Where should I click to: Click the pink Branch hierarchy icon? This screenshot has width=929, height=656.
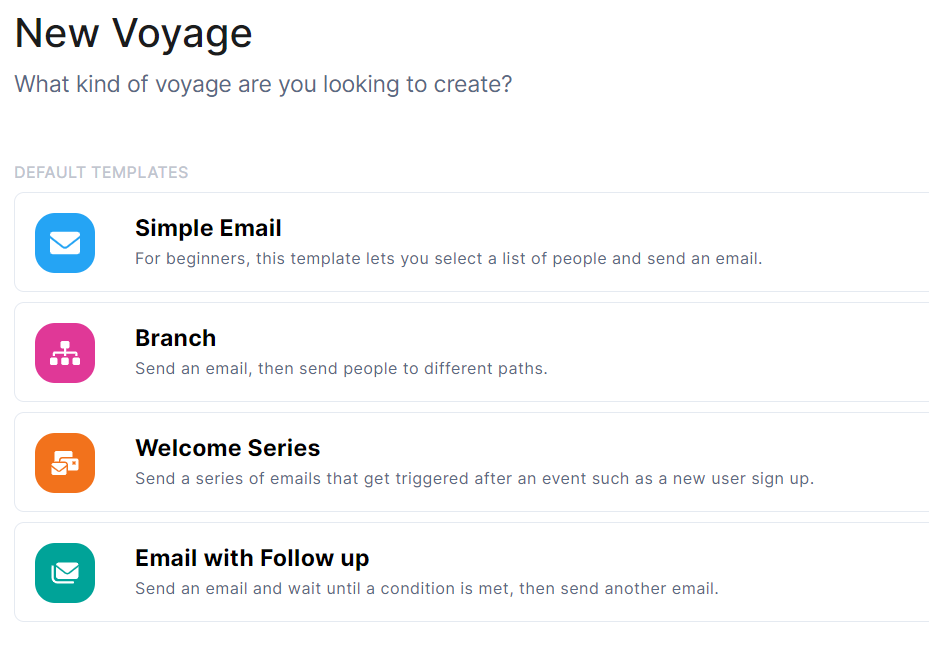point(65,353)
